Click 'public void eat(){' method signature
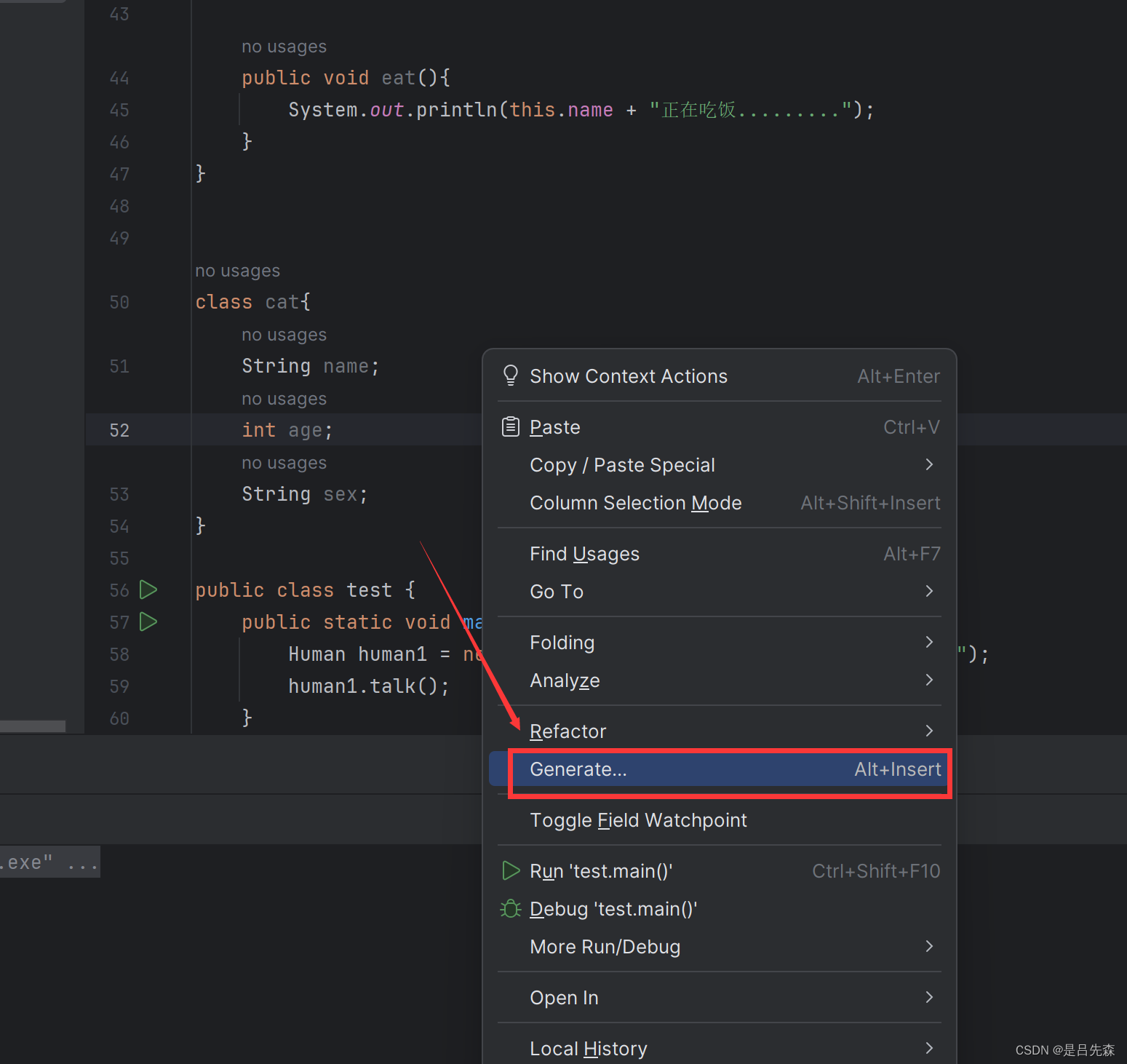Image resolution: width=1127 pixels, height=1064 pixels. [346, 78]
